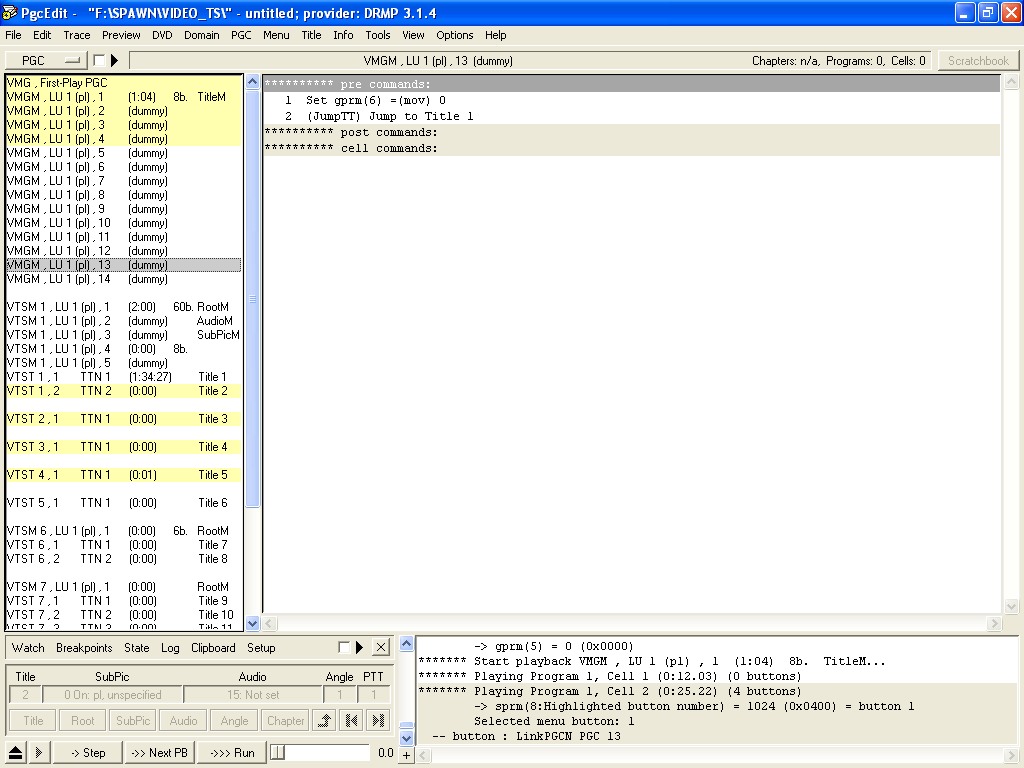
Task: Click the black arrow next to PGC checkbox
Action: 114,61
